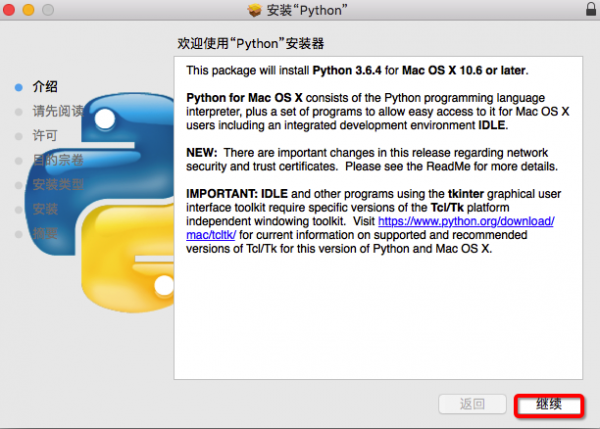Click the bold "IMPORTANT: IDLE" text
The width and height of the screenshot is (600, 429).
coord(237,194)
